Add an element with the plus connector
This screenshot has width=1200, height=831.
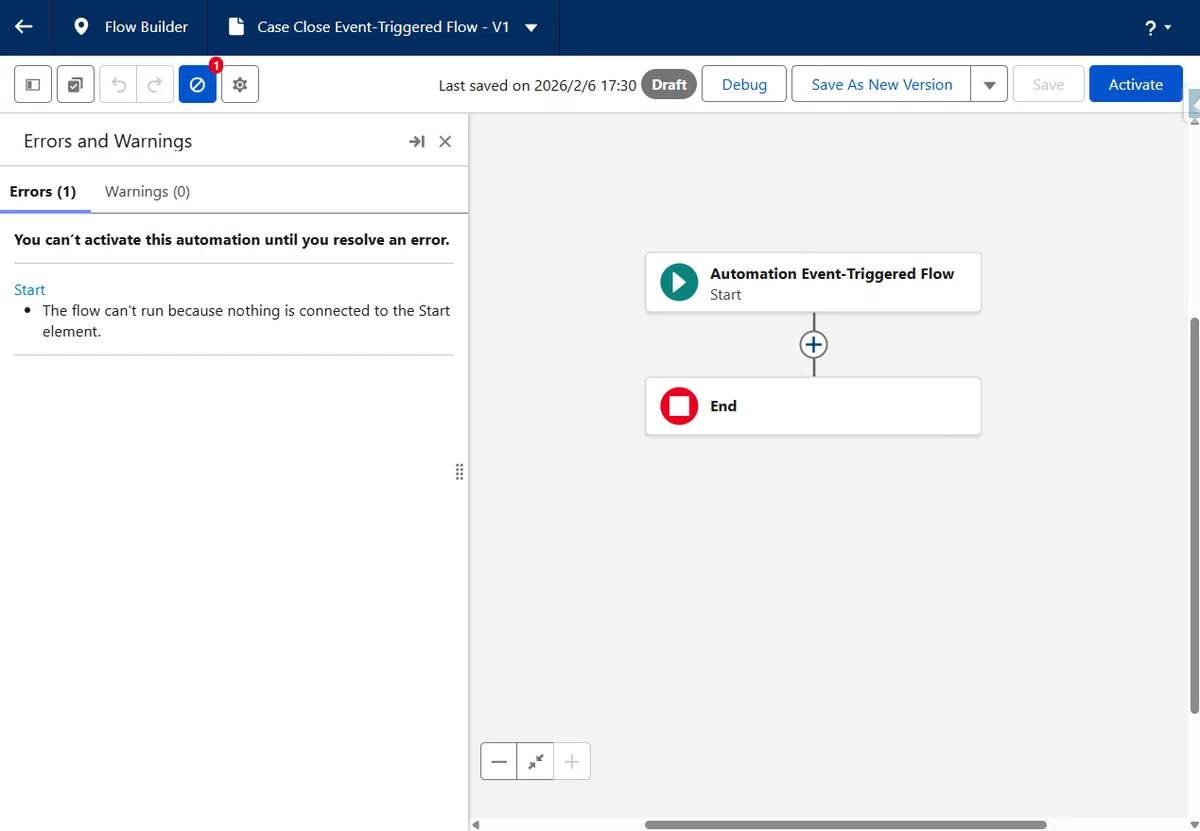[x=814, y=344]
